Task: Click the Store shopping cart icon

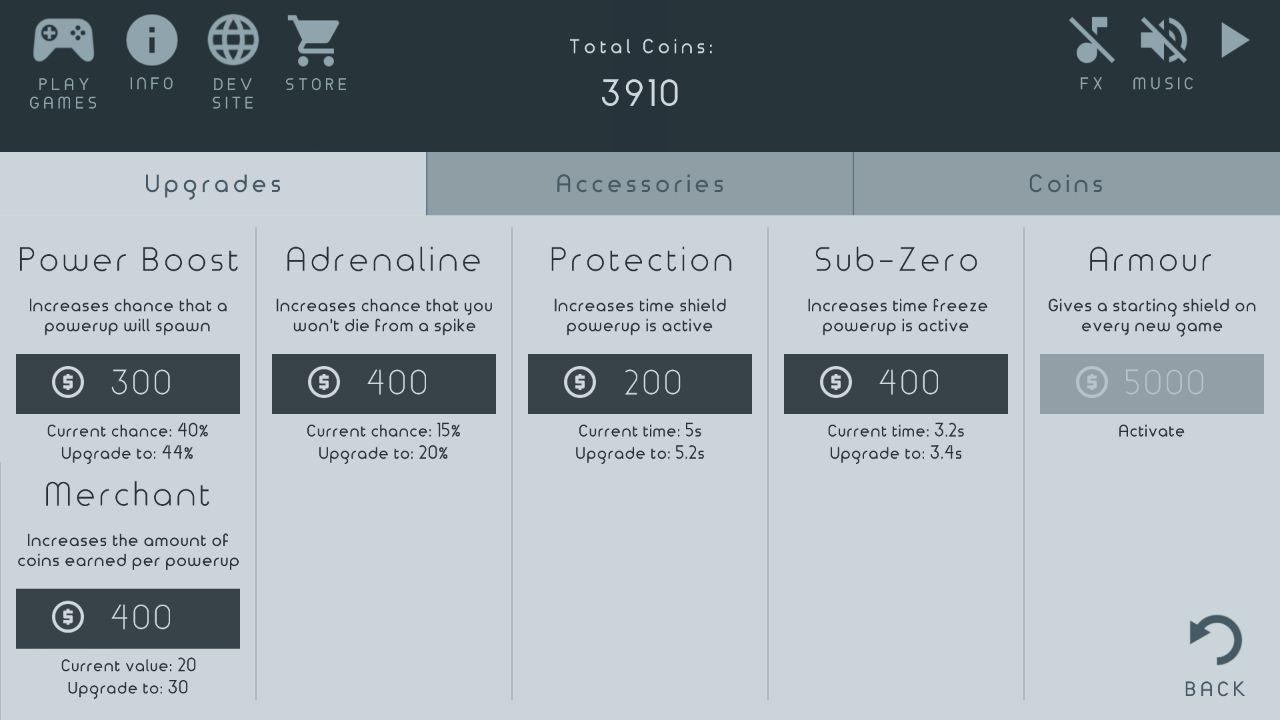Action: 315,42
